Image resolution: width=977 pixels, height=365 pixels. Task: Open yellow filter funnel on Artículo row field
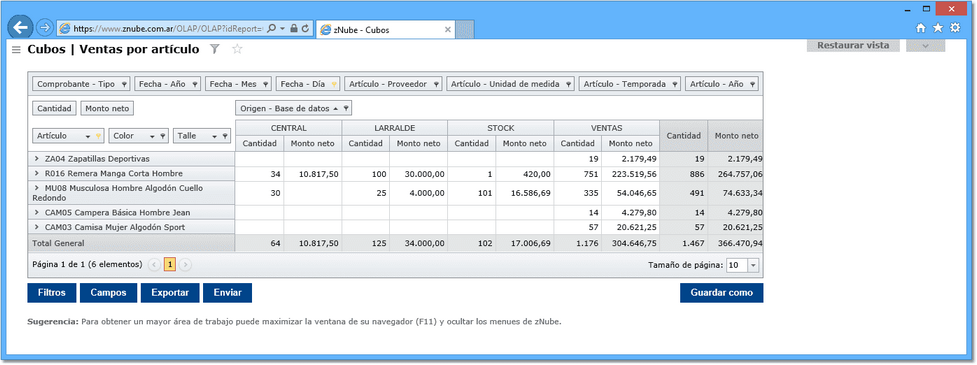tap(98, 136)
